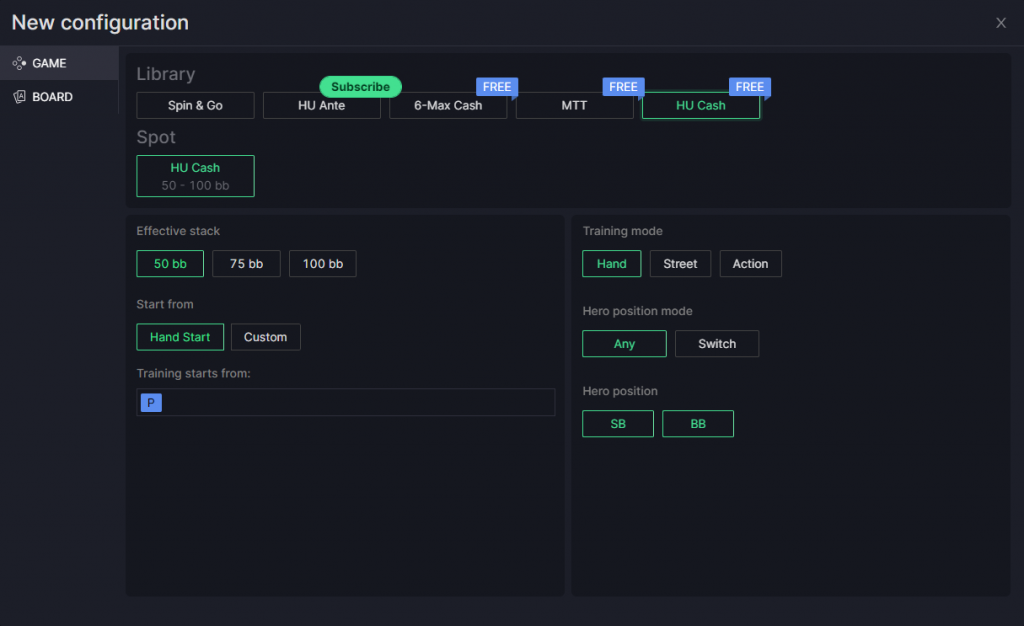Select the Spin & Go library
1024x626 pixels.
(195, 105)
